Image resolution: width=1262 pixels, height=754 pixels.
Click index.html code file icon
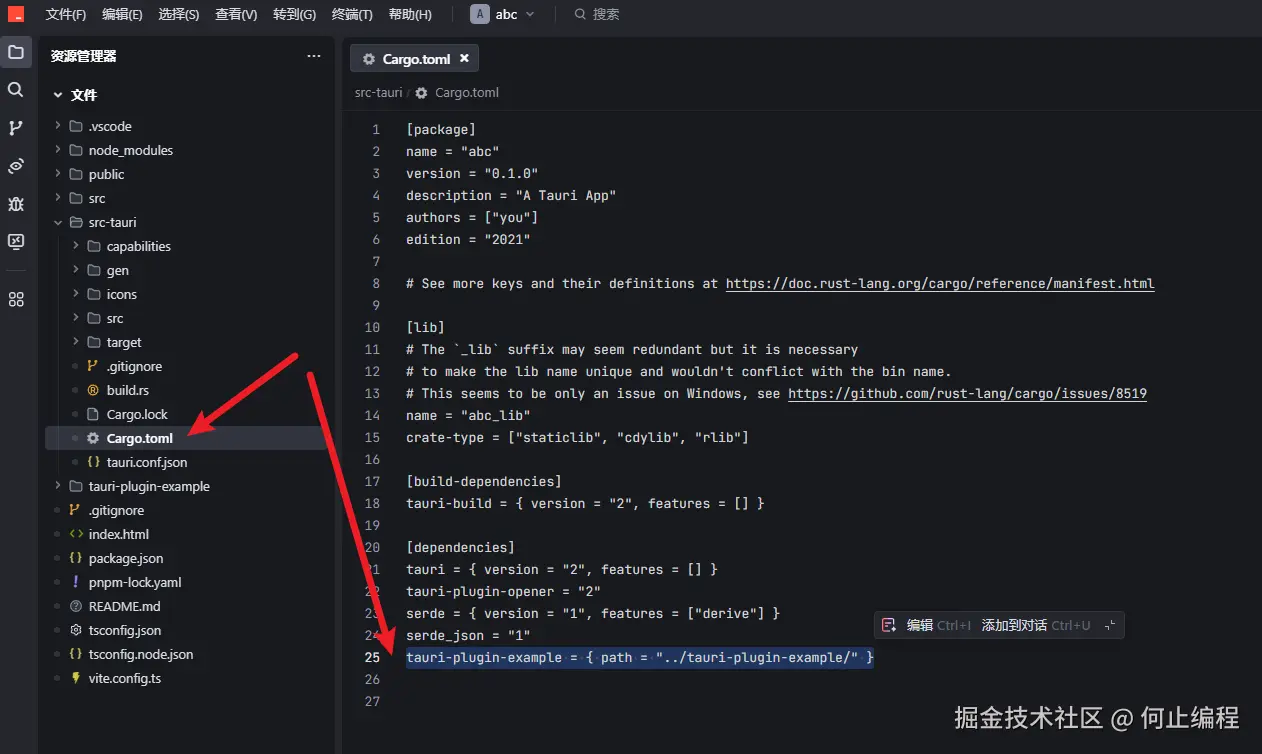coord(76,534)
